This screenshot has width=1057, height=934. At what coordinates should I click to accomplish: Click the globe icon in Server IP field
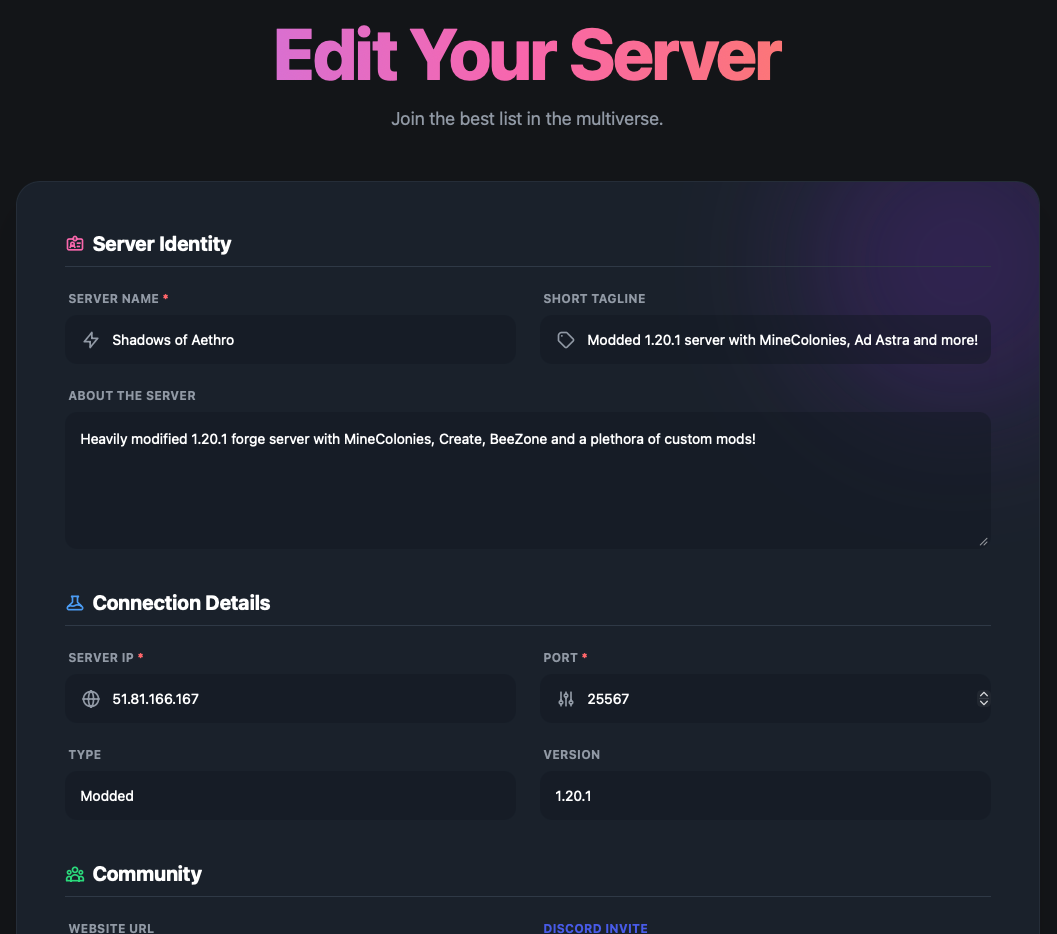coord(91,699)
